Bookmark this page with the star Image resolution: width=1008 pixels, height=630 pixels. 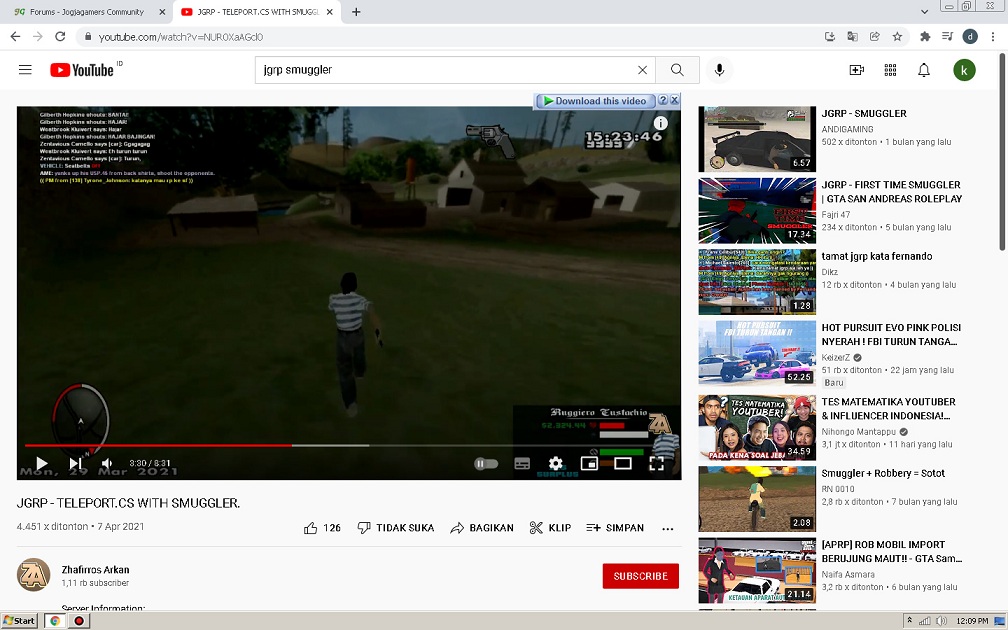(897, 37)
